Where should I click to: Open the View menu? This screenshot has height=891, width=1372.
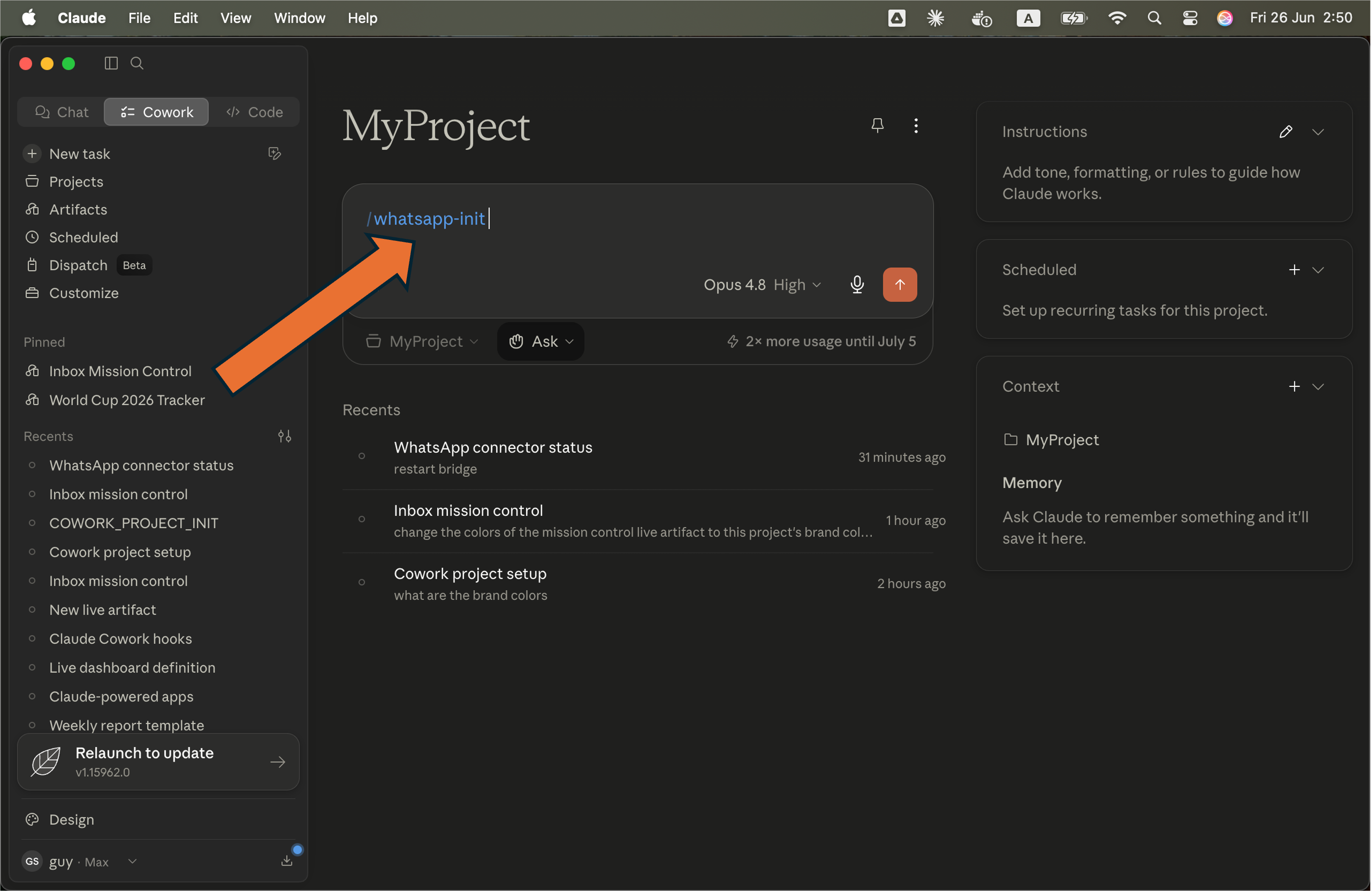point(235,18)
